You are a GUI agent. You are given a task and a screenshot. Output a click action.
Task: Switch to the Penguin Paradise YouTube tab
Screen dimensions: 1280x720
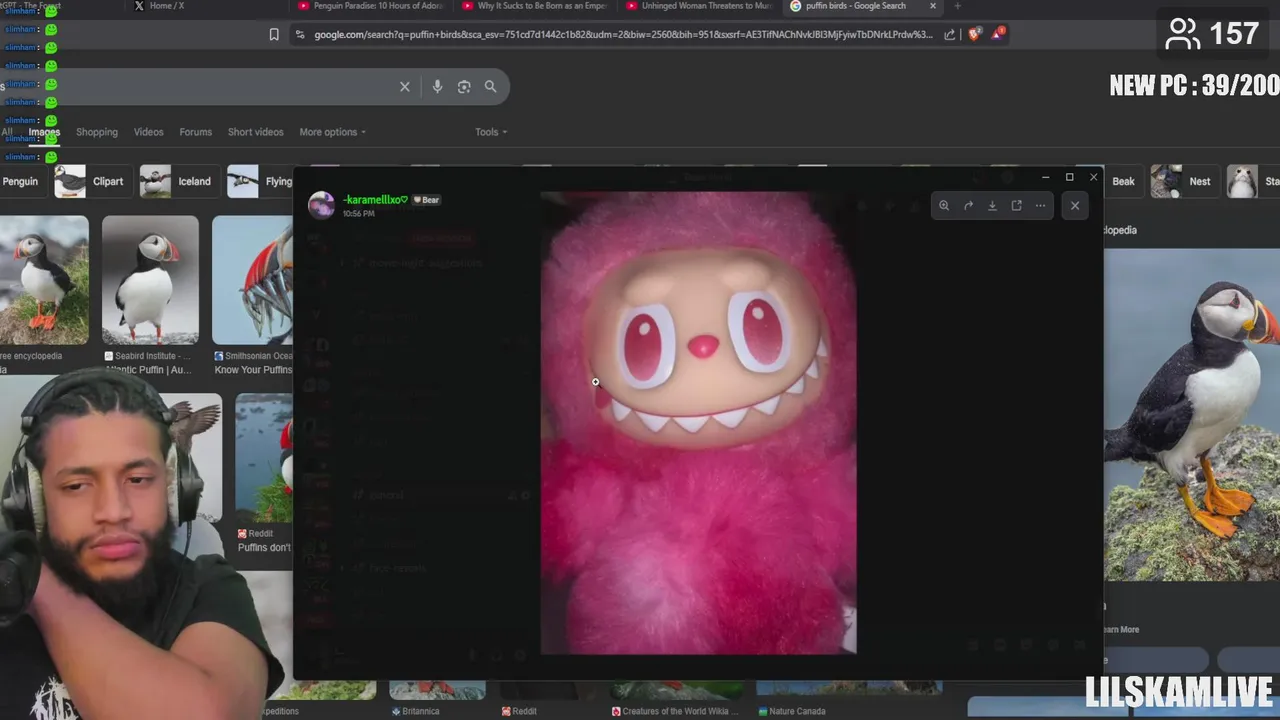(370, 6)
